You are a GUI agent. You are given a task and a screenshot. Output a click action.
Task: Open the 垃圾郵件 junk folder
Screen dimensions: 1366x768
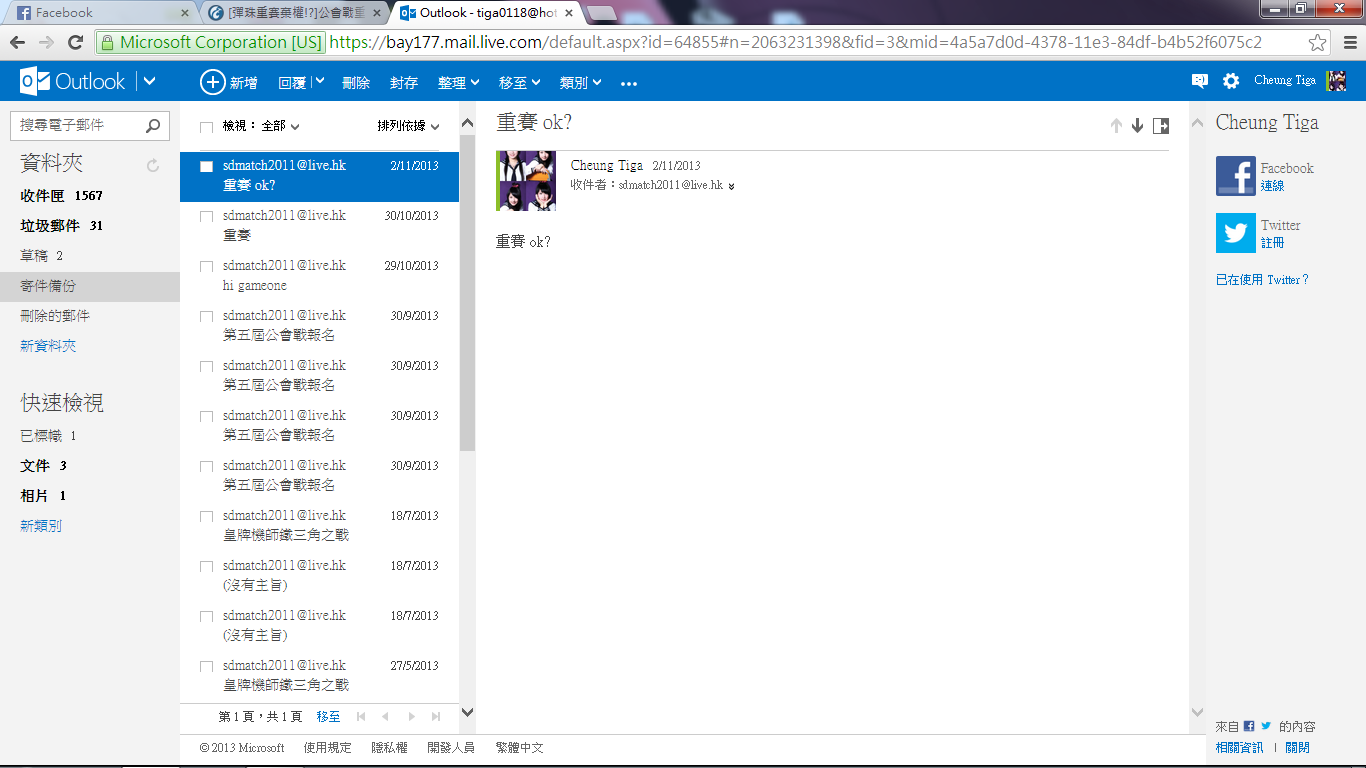pos(62,226)
